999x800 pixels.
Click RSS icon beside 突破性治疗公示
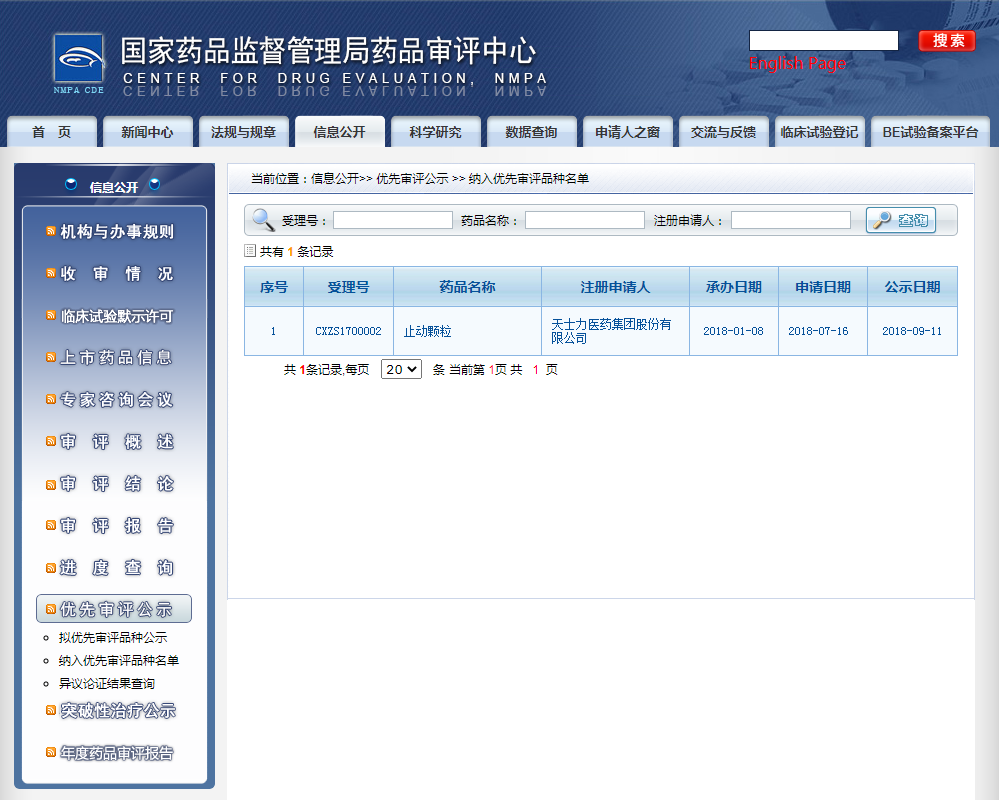[51, 711]
